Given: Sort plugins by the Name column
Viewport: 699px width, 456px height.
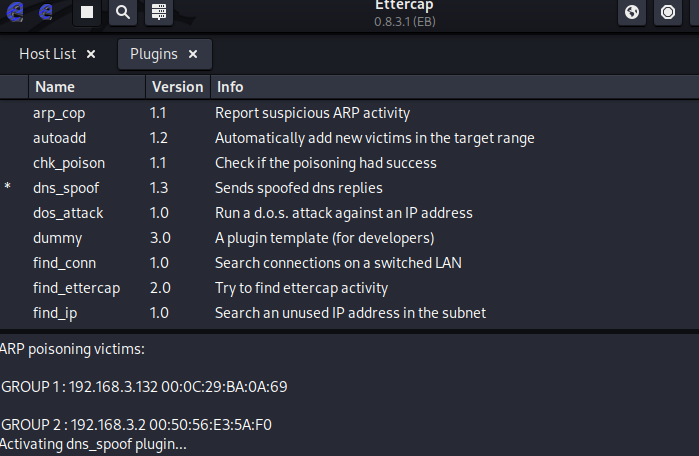Looking at the screenshot, I should tap(55, 87).
